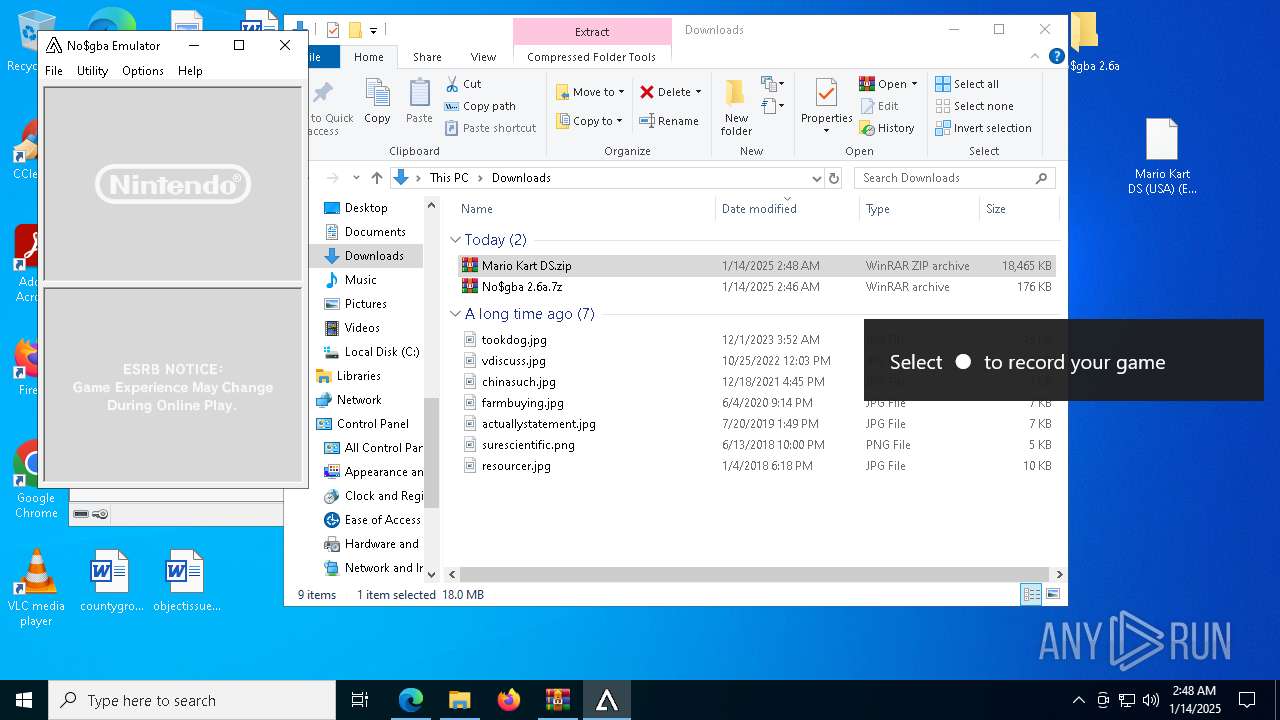Collapse the A long time ago group
This screenshot has width=1280, height=720.
point(456,314)
